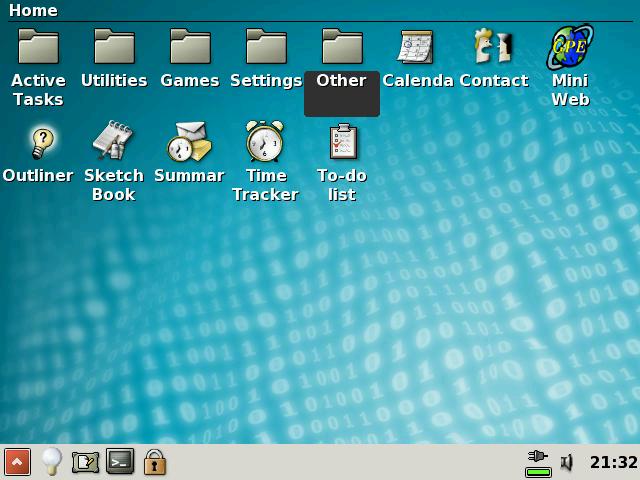Open the Settings folder

[x=266, y=47]
